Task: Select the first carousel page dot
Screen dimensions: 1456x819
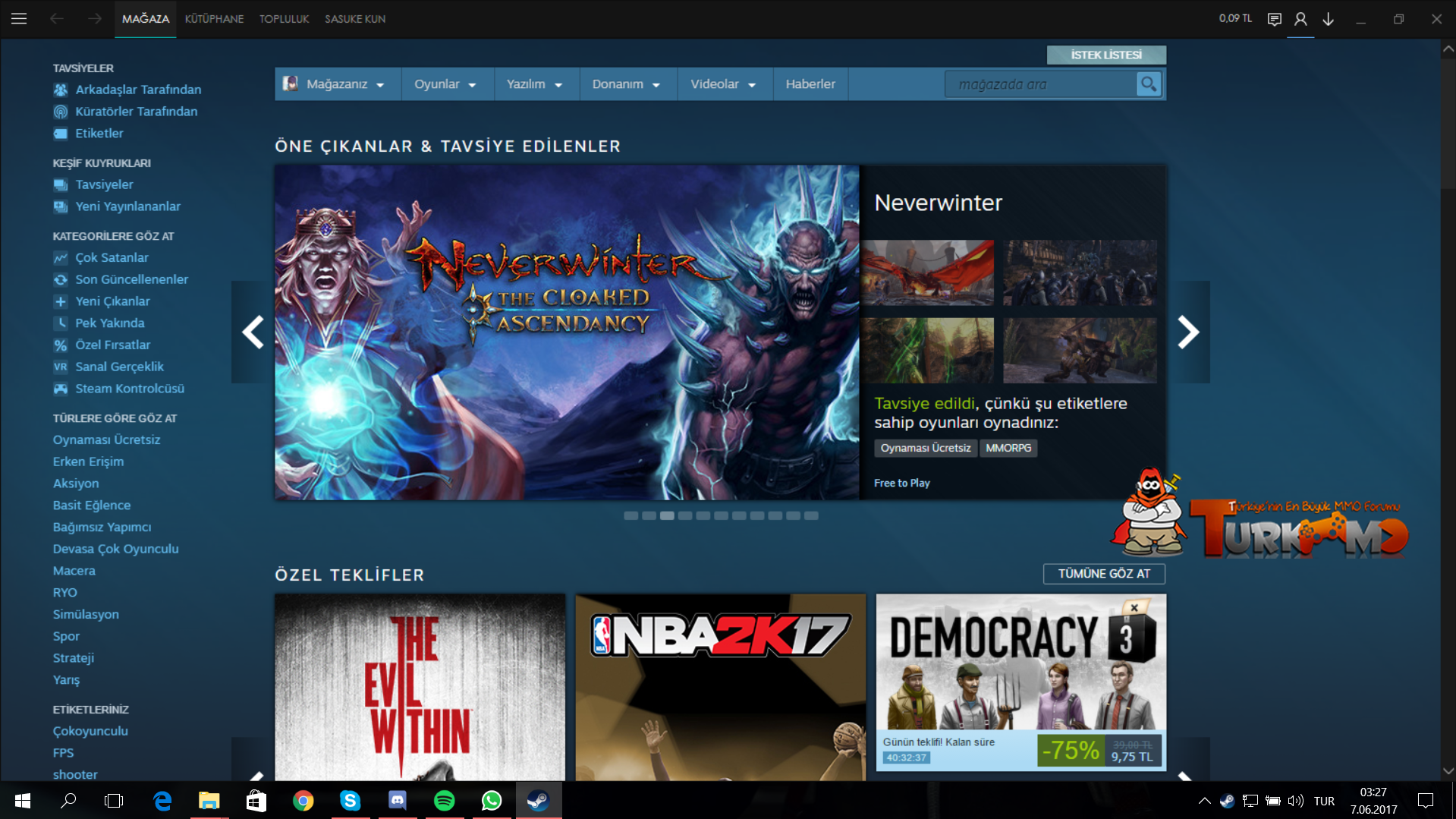Action: click(631, 515)
